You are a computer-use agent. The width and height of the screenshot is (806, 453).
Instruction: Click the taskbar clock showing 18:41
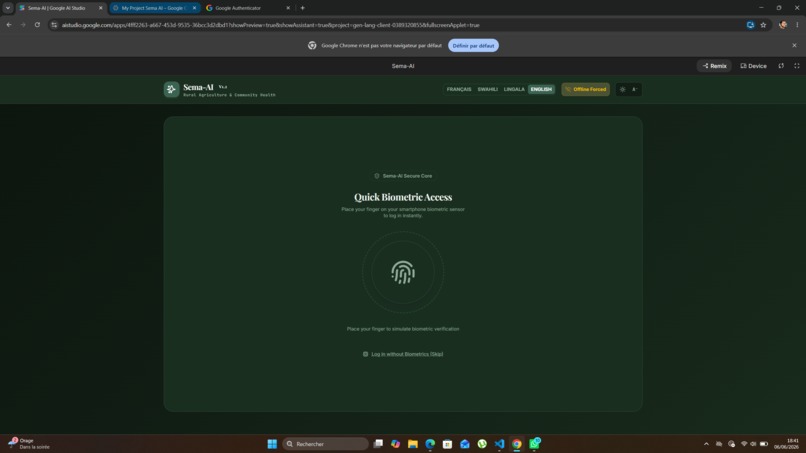point(786,444)
